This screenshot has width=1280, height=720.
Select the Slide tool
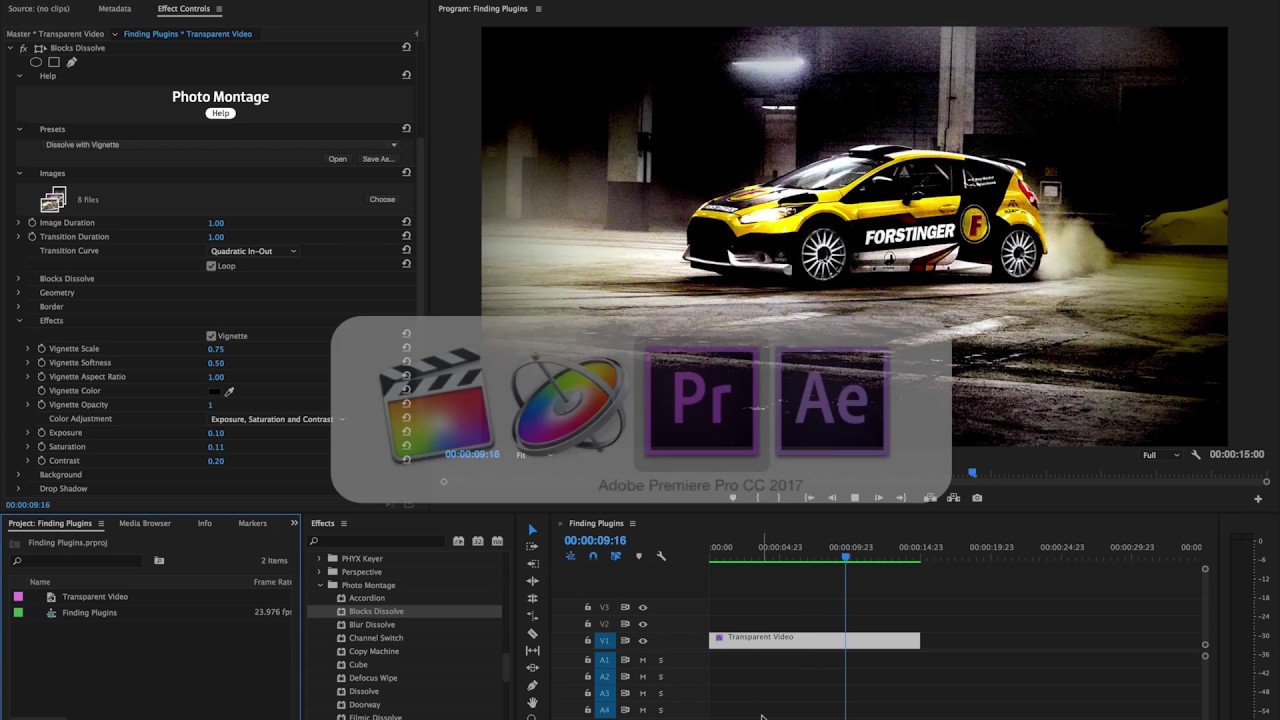pos(532,668)
